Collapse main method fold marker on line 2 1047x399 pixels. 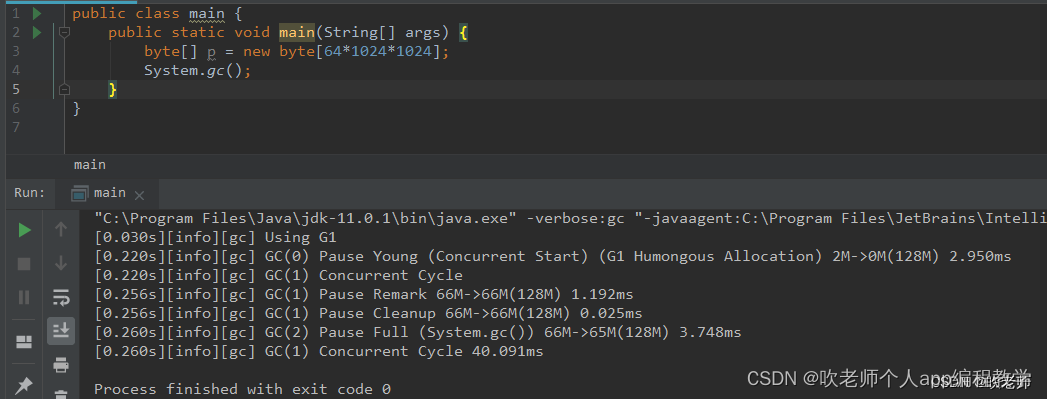point(64,32)
